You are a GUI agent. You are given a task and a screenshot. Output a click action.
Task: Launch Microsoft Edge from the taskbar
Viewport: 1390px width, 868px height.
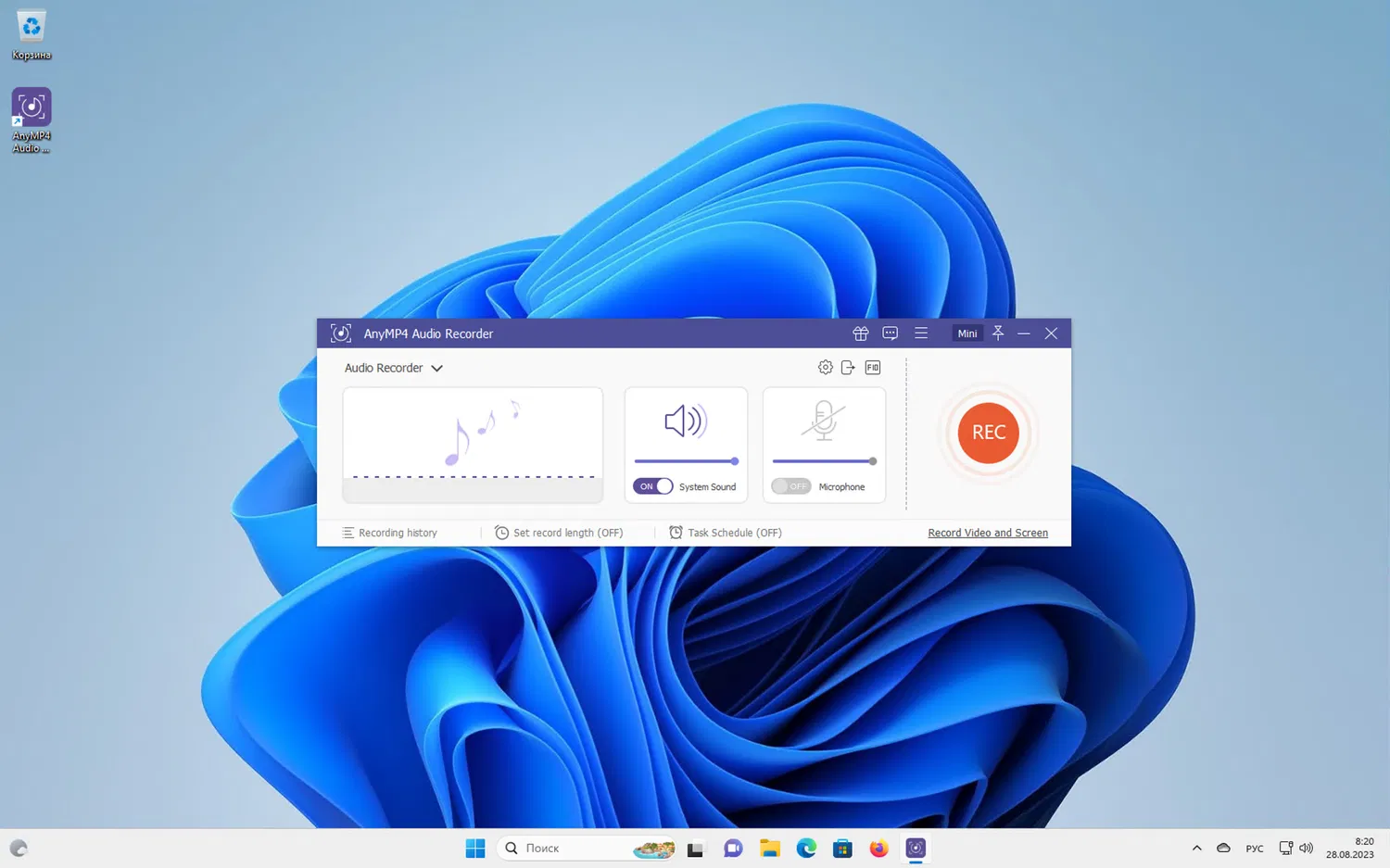point(806,849)
